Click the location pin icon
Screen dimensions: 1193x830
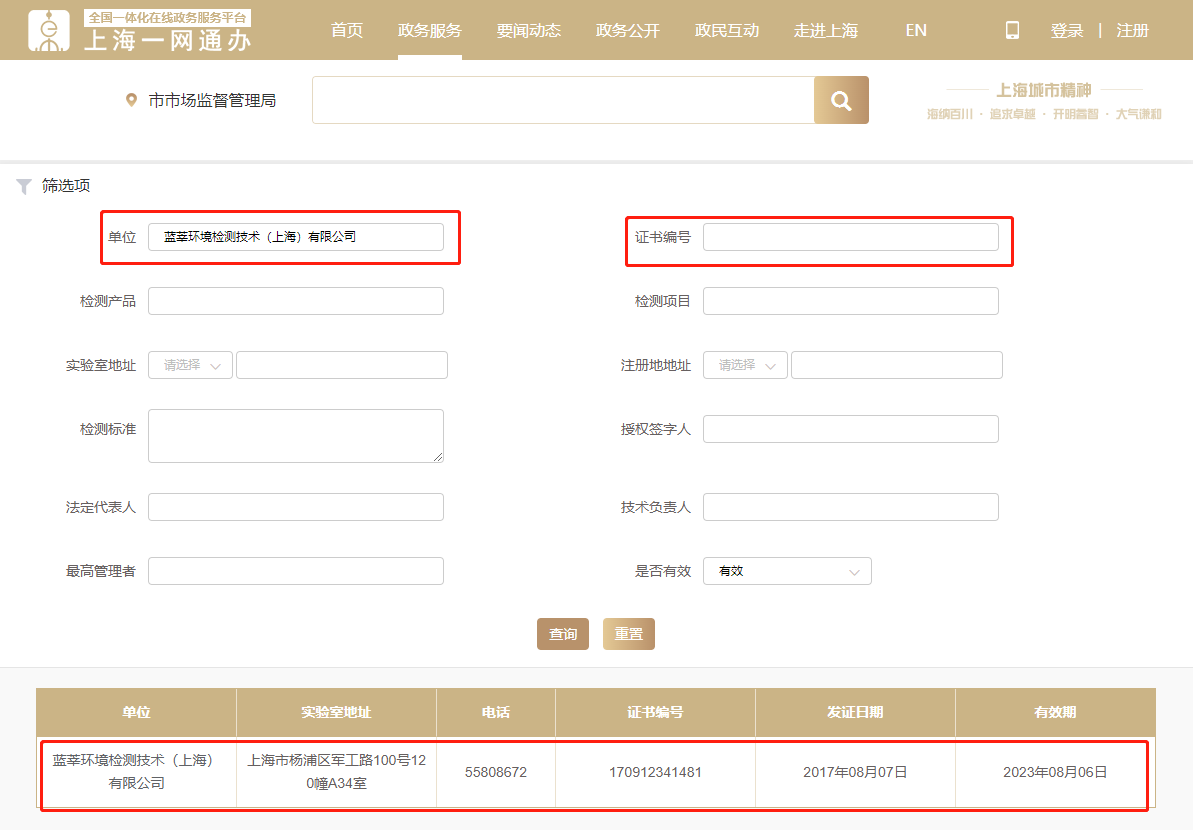(x=131, y=100)
